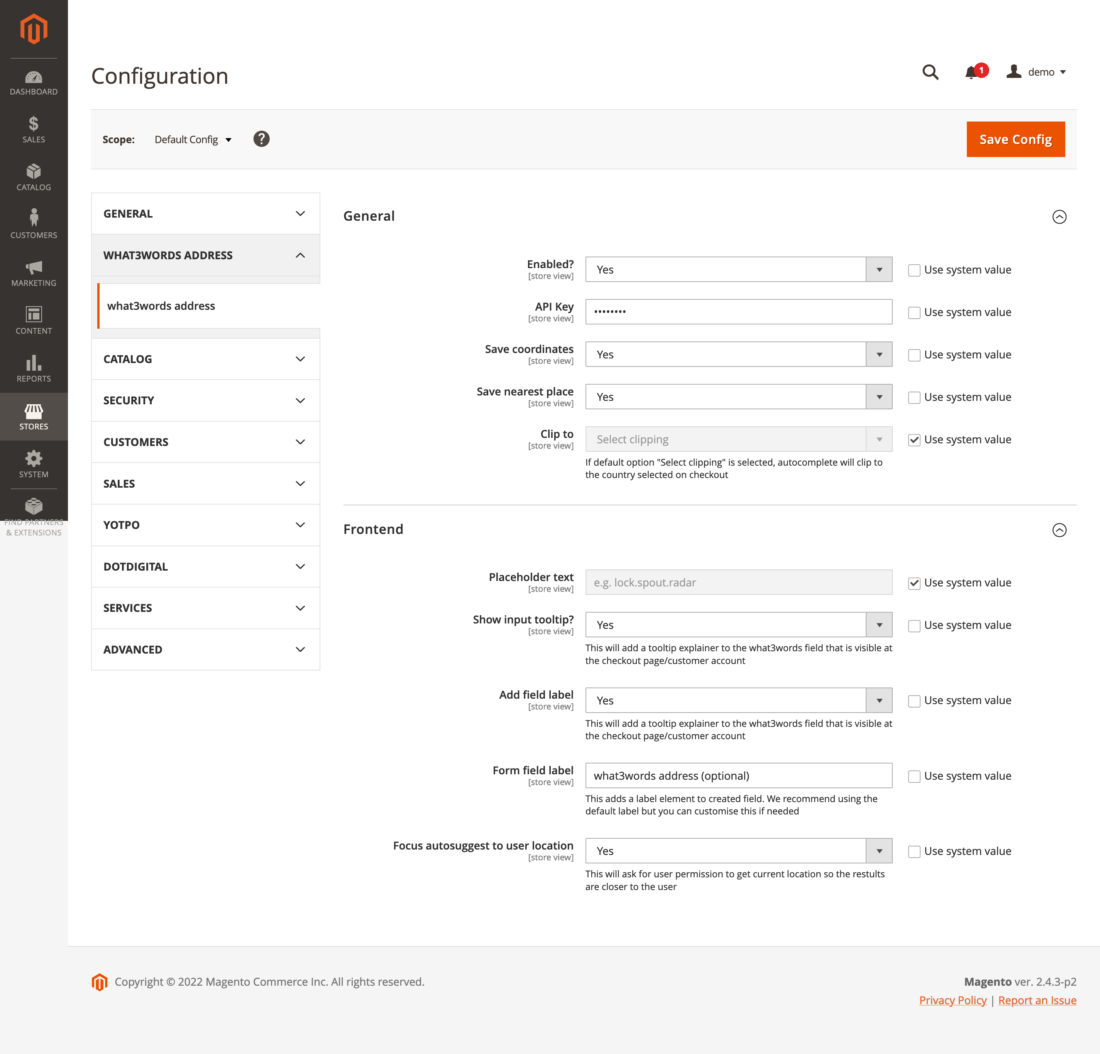The width and height of the screenshot is (1100, 1054).
Task: Expand the CUSTOMERS config tab
Action: (x=206, y=442)
